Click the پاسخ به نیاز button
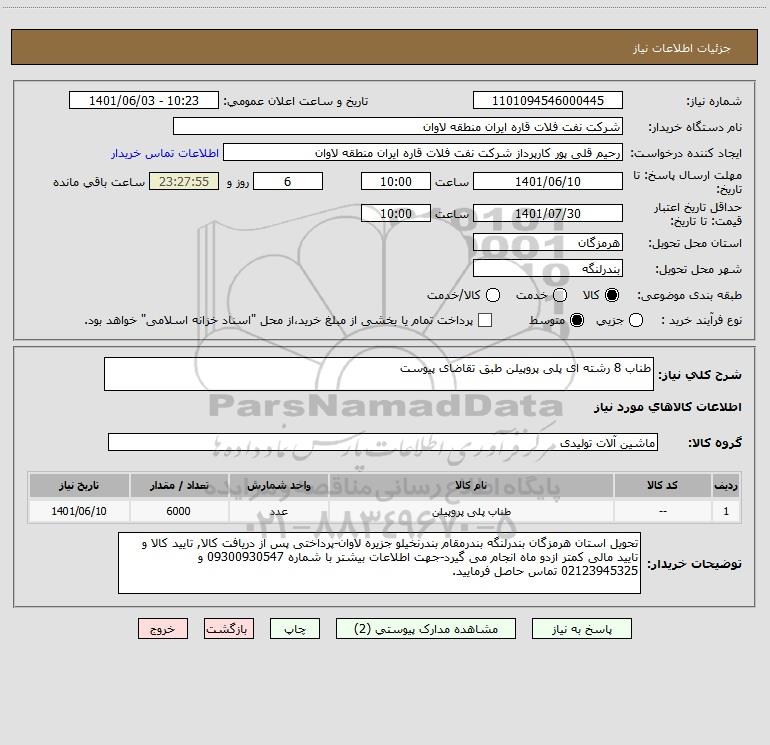 581,629
